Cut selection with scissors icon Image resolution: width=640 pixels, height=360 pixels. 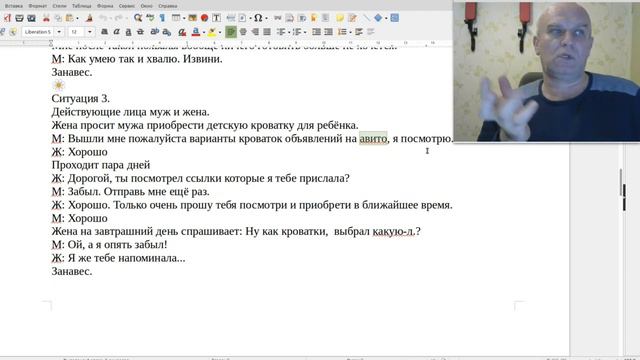46,18
